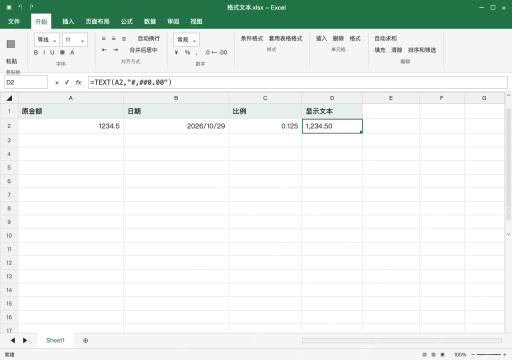This screenshot has height=360, width=512.
Task: Click the cell borders icon
Action: [62, 52]
